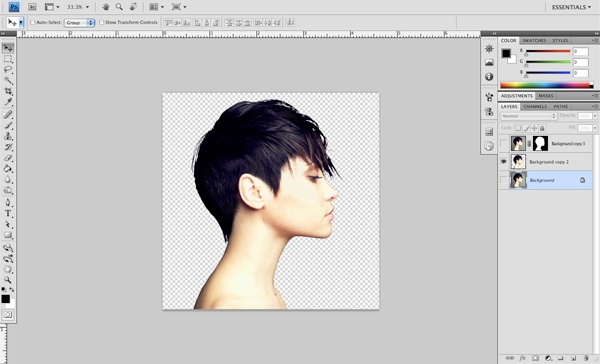Switch to the Masks tab
This screenshot has width=600, height=364.
coord(546,96)
